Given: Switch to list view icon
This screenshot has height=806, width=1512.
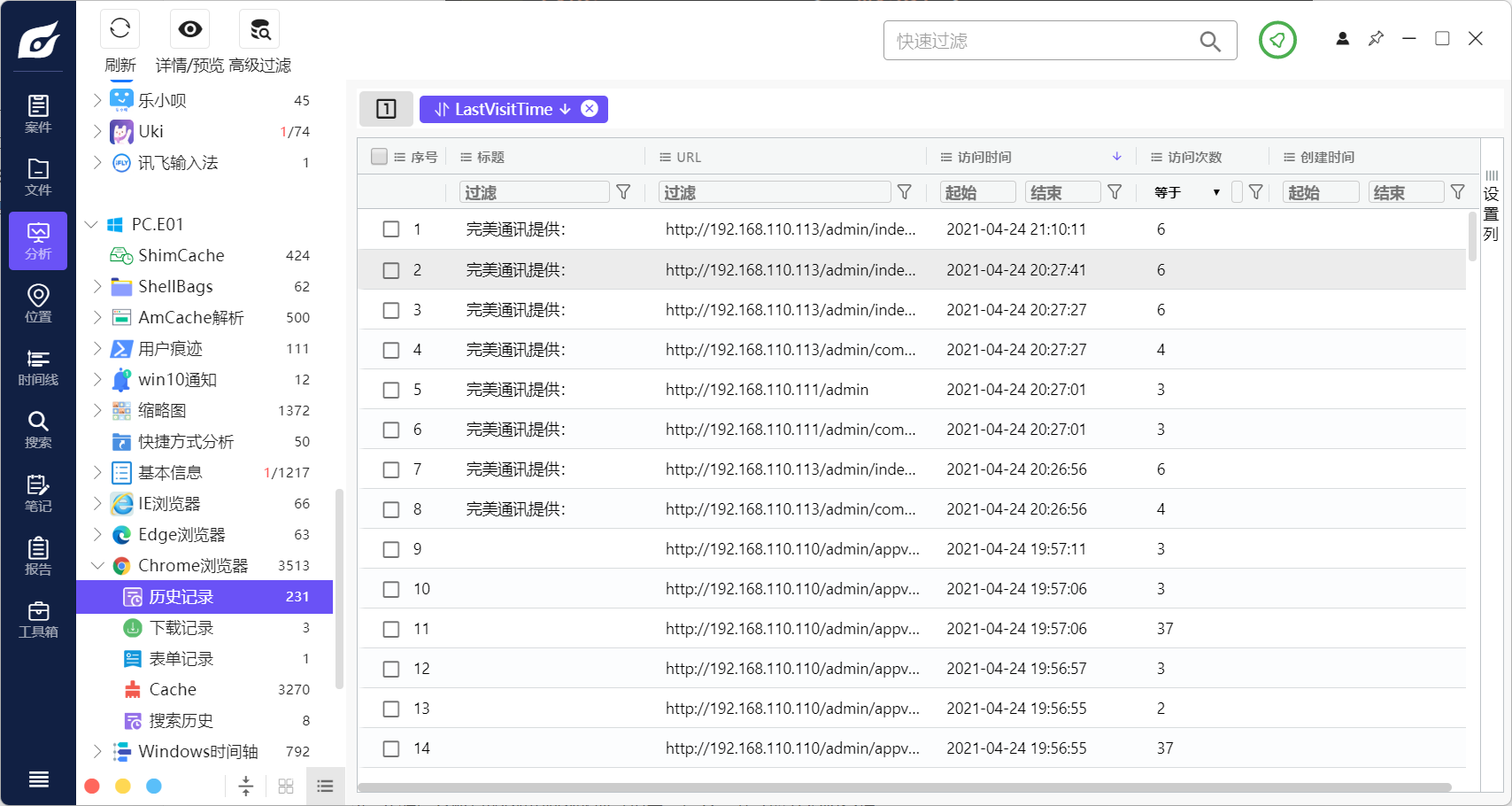Looking at the screenshot, I should (325, 786).
